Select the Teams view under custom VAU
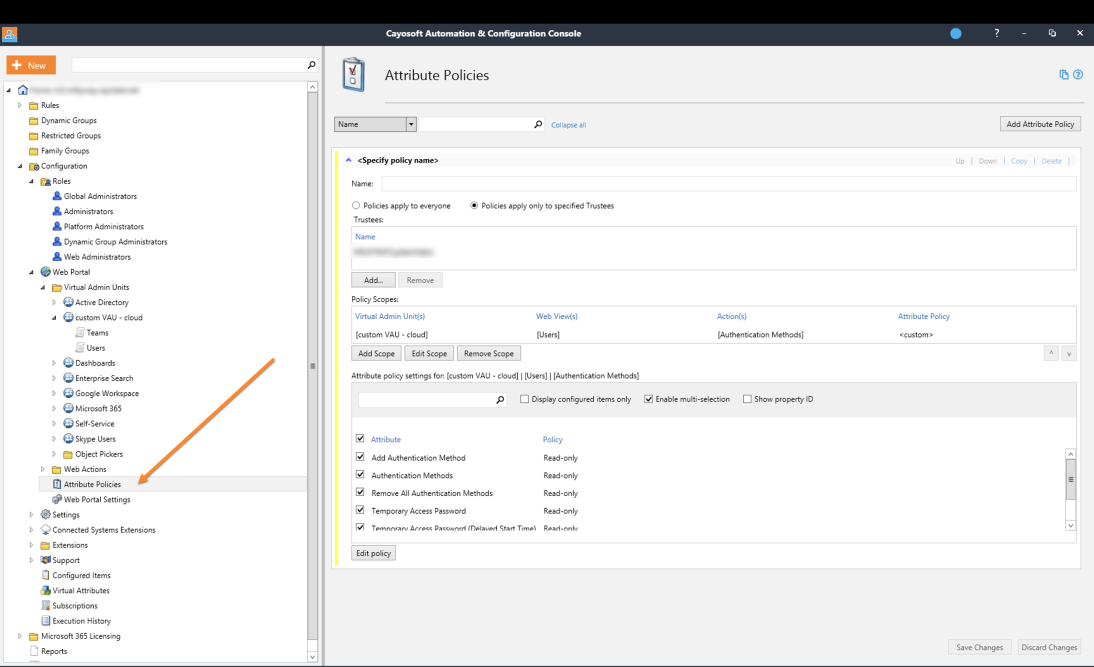 pos(97,333)
